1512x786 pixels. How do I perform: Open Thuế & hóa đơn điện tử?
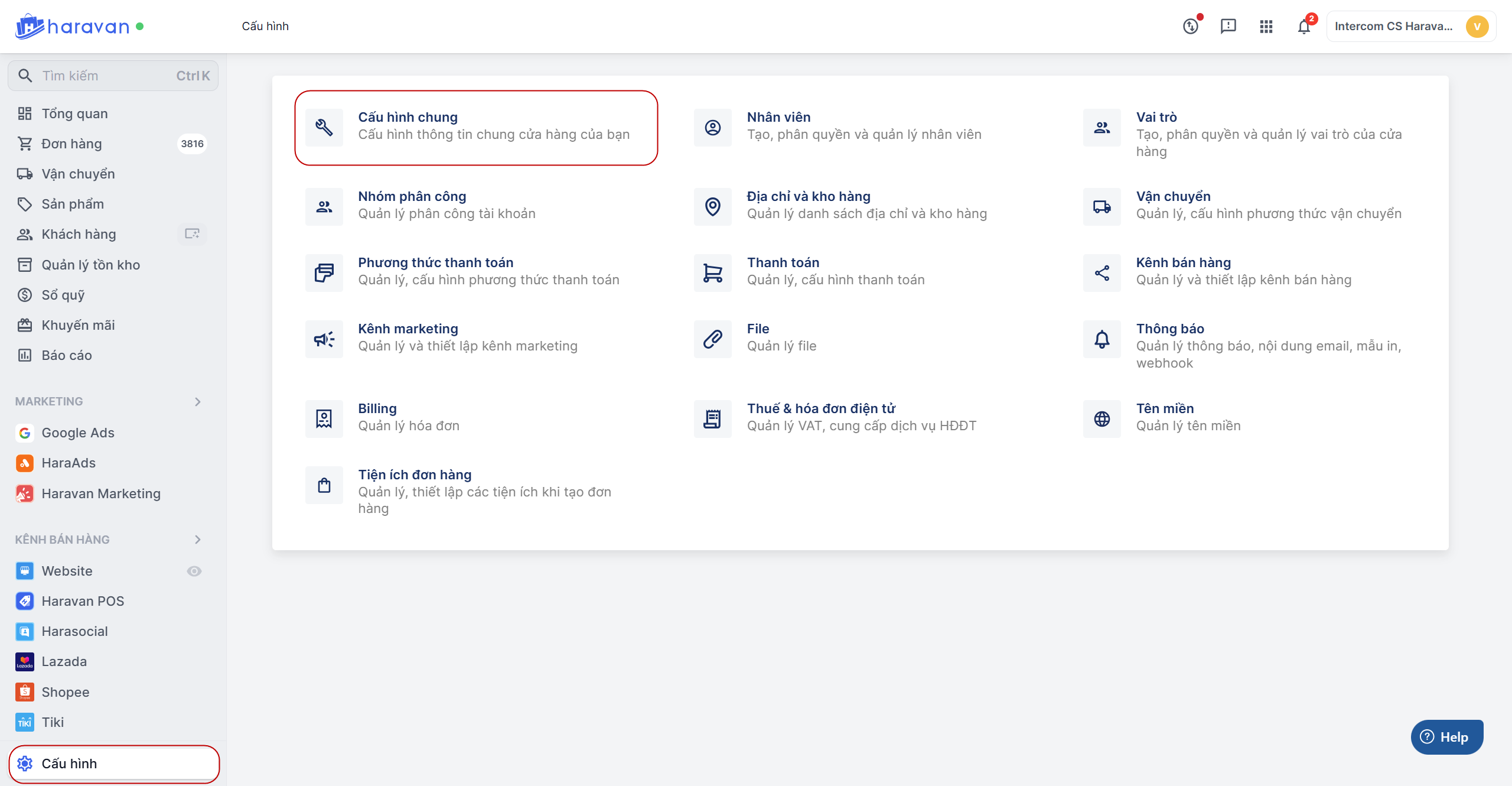coord(821,409)
